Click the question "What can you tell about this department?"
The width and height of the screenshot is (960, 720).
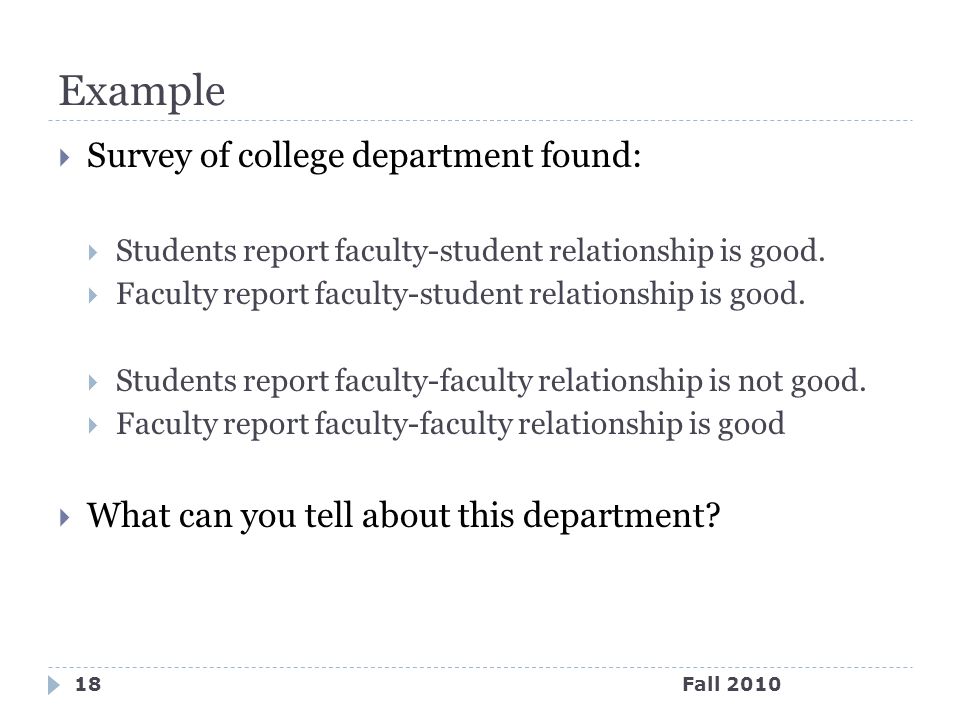[x=403, y=516]
